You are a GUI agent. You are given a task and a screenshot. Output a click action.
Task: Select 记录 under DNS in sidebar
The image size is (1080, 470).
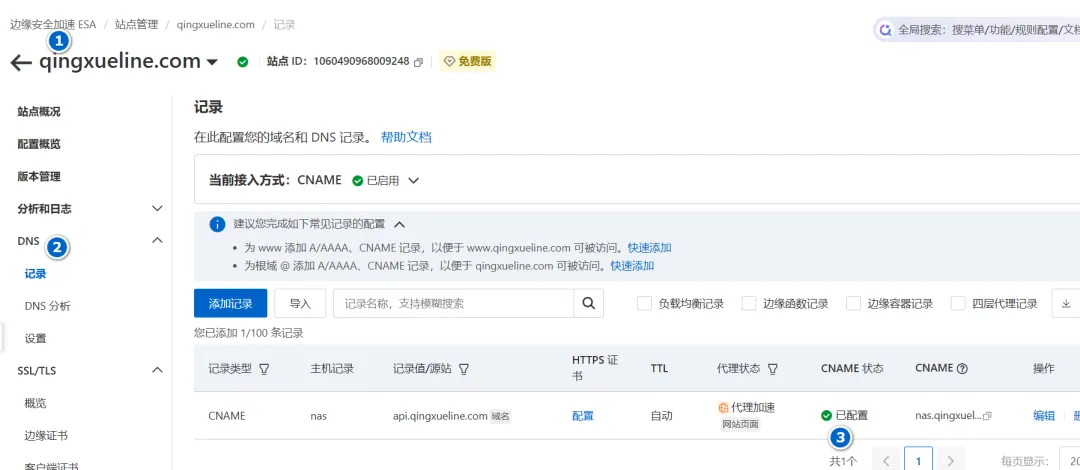35,274
